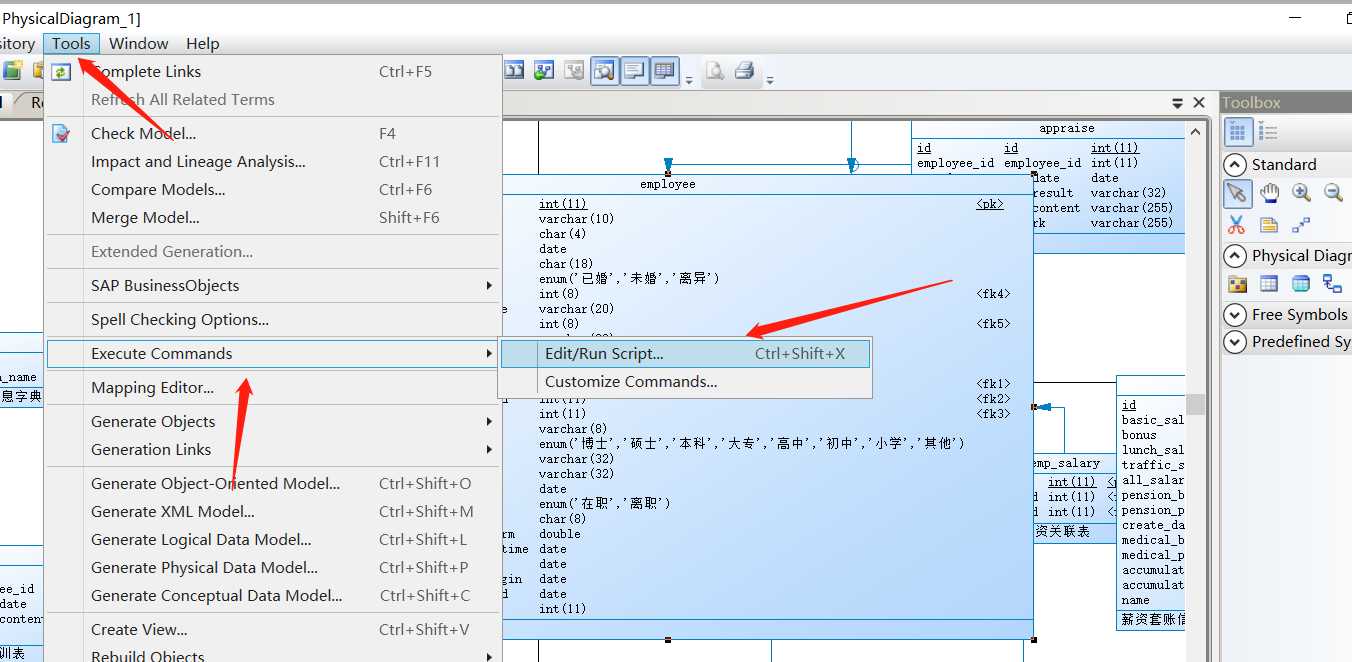The image size is (1352, 662).
Task: Select the scissors Delete tool
Action: [1237, 225]
